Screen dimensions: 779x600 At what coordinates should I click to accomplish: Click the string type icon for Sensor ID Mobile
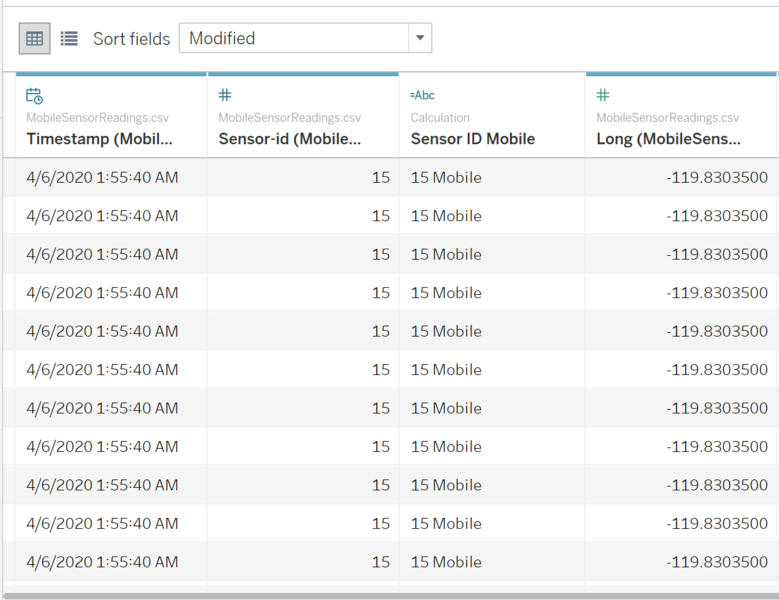(422, 95)
